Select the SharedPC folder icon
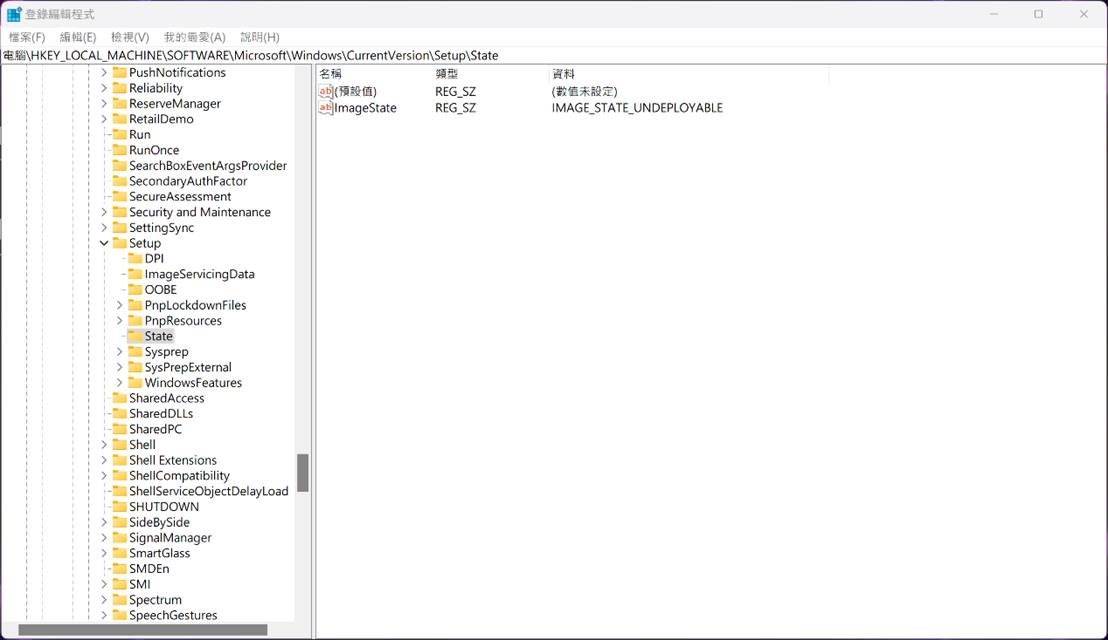 (x=119, y=429)
